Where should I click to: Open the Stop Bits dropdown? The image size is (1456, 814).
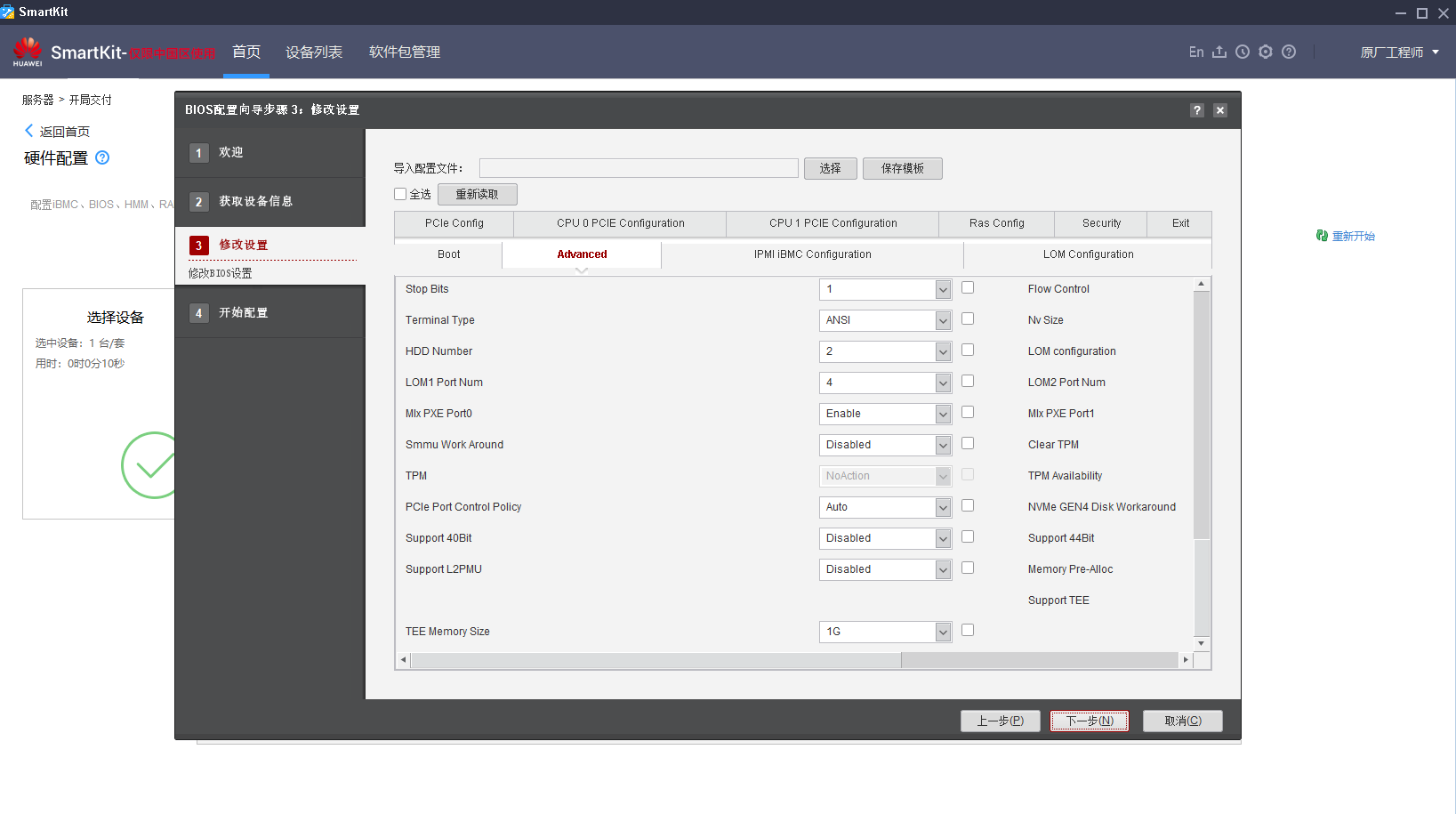coord(885,289)
